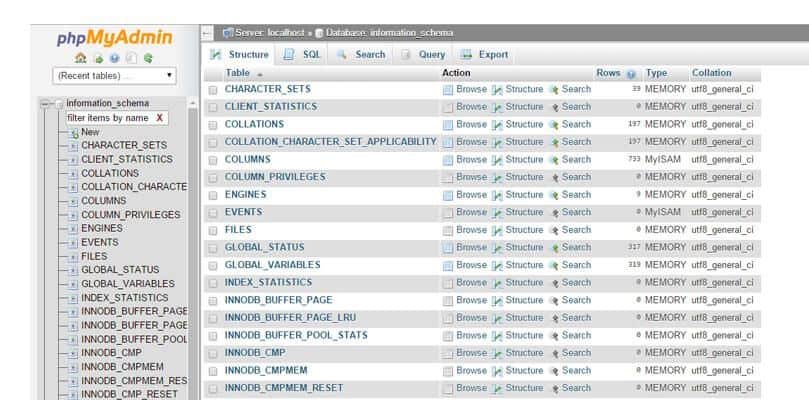The height and width of the screenshot is (400, 809).
Task: Click the grey document icon under logo
Action: pyautogui.click(x=131, y=58)
